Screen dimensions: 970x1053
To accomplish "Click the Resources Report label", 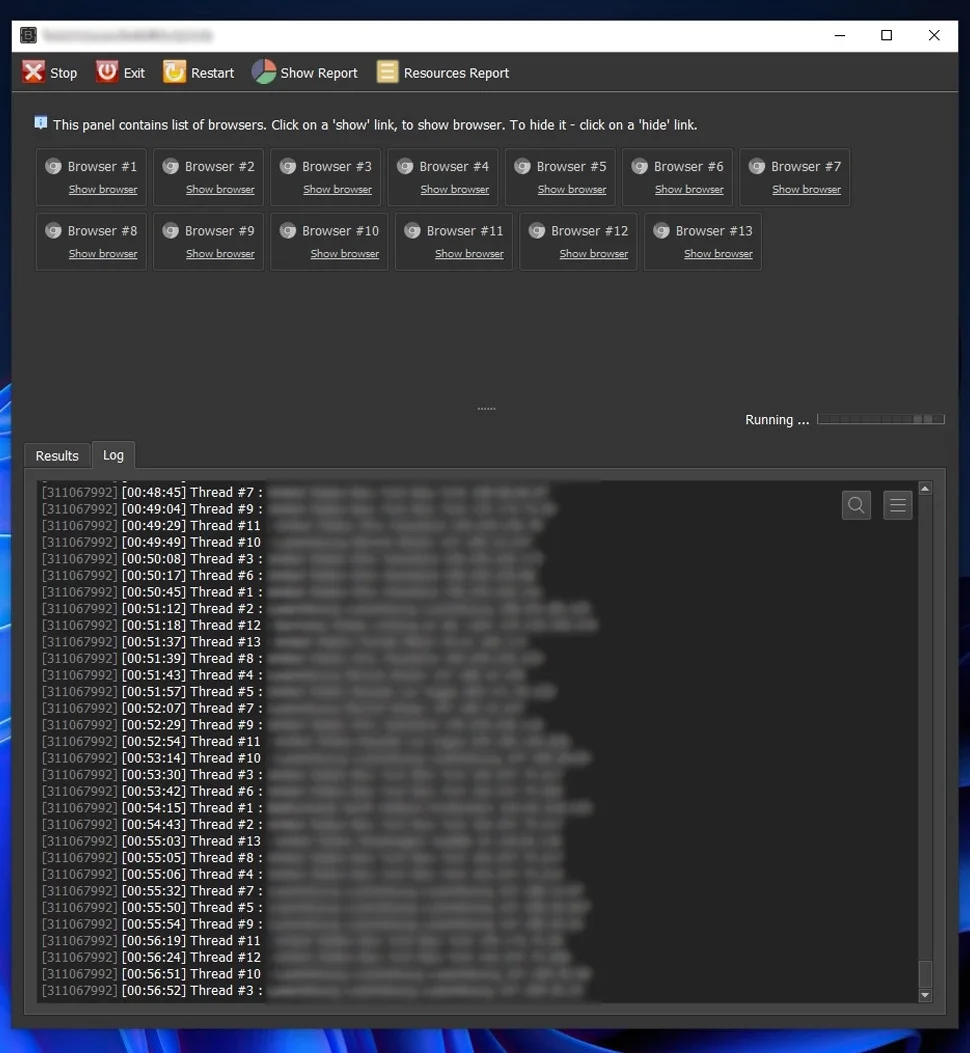I will coord(456,73).
